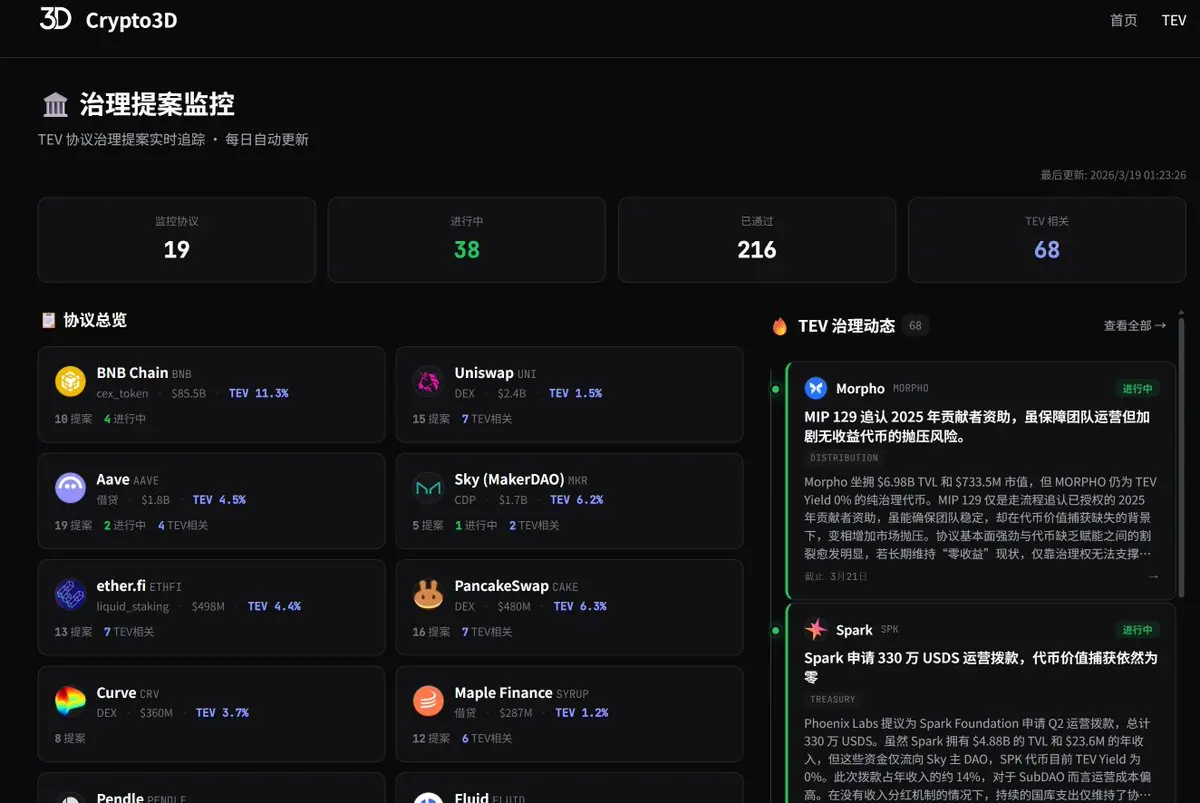The image size is (1200, 803).
Task: Click the flame icon beside TEV 治理动态
Action: coord(780,326)
